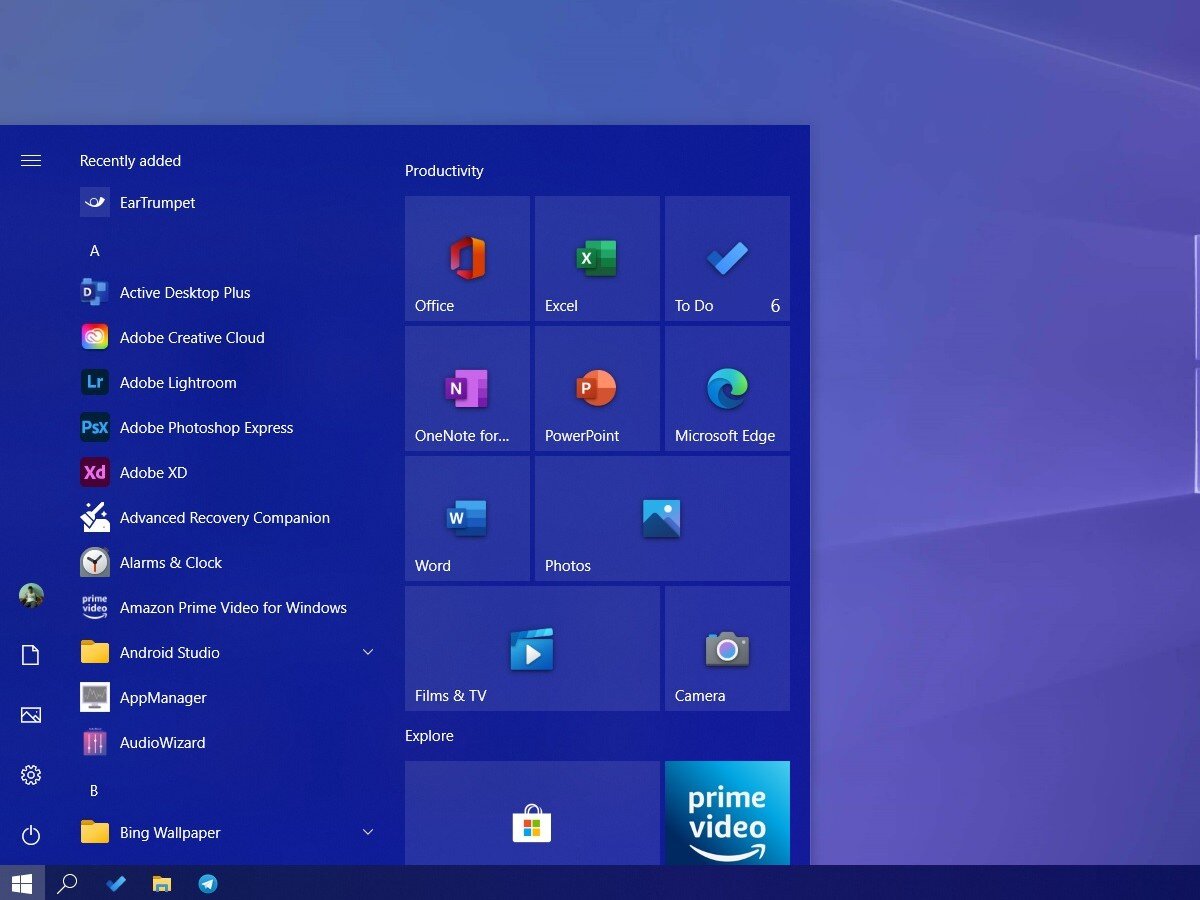Open the Documents shortcut in the Start sidebar
Screen dimensions: 1200x900
point(31,655)
